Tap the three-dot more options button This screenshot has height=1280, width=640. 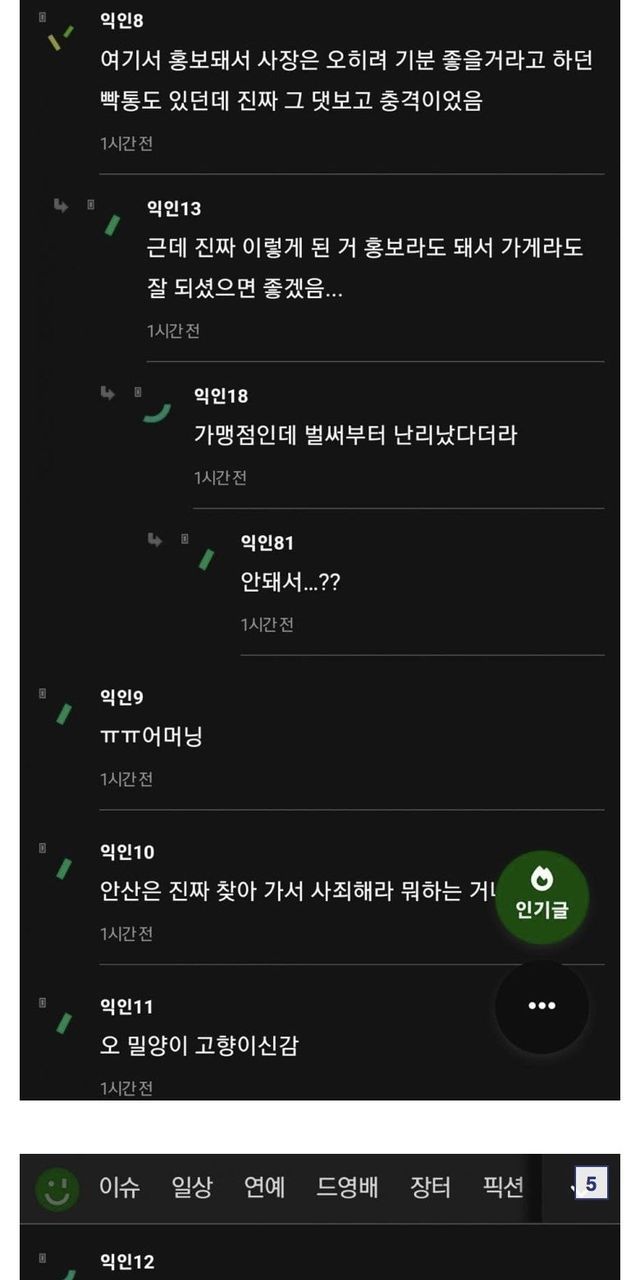pos(542,1006)
